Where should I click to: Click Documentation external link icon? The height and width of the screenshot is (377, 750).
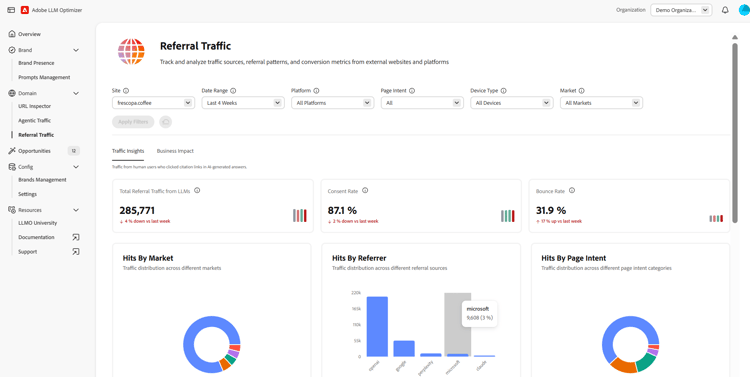(x=76, y=237)
